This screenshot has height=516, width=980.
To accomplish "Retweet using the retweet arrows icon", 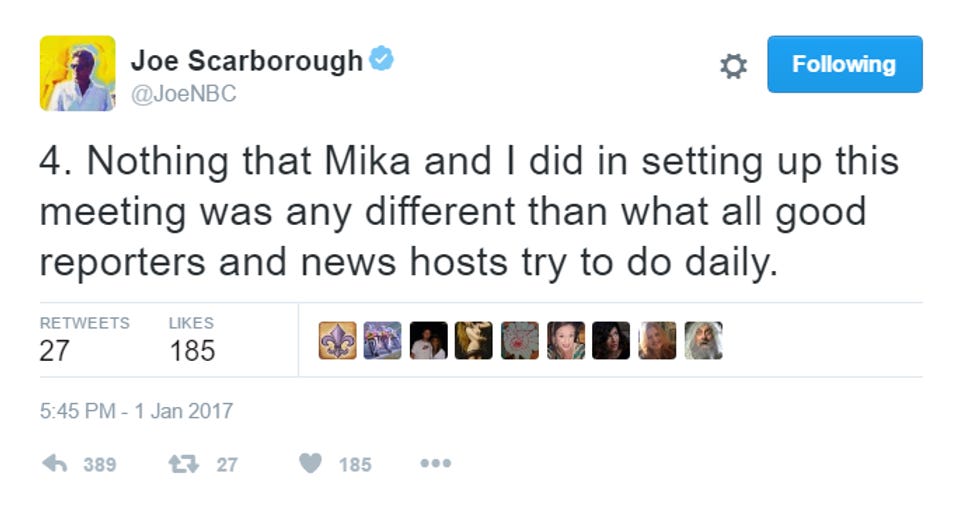I will [183, 464].
